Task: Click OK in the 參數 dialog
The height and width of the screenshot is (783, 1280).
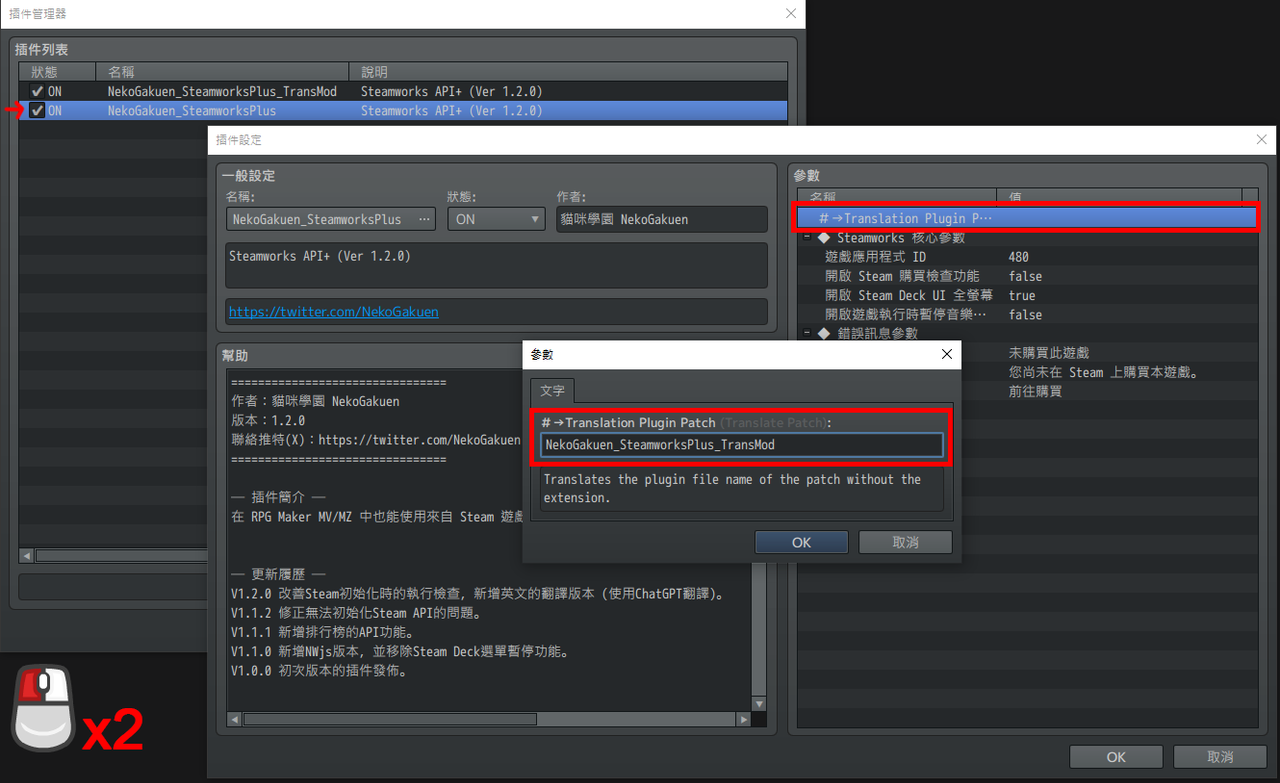Action: [x=801, y=542]
